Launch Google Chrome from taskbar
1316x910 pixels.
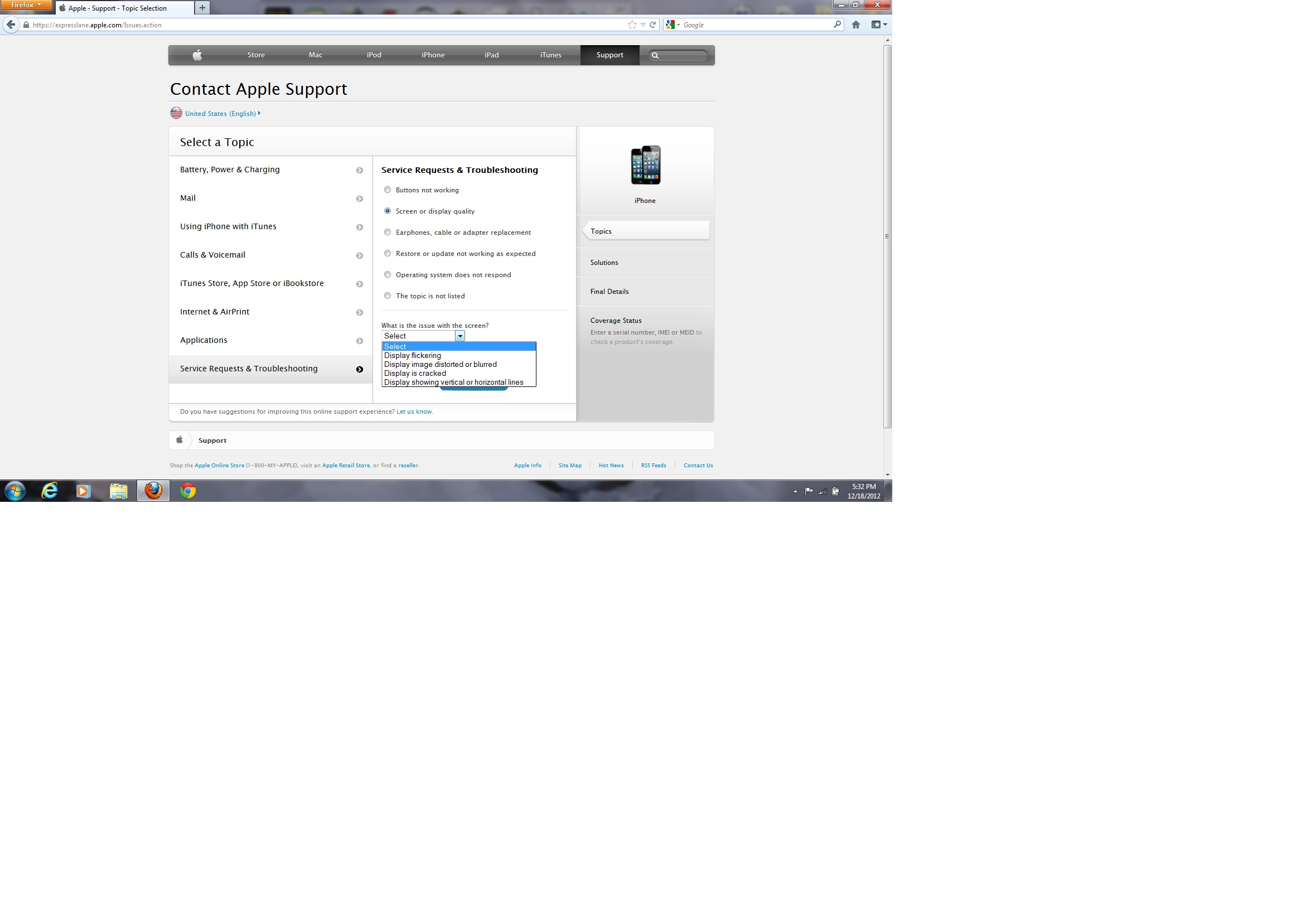coord(187,491)
